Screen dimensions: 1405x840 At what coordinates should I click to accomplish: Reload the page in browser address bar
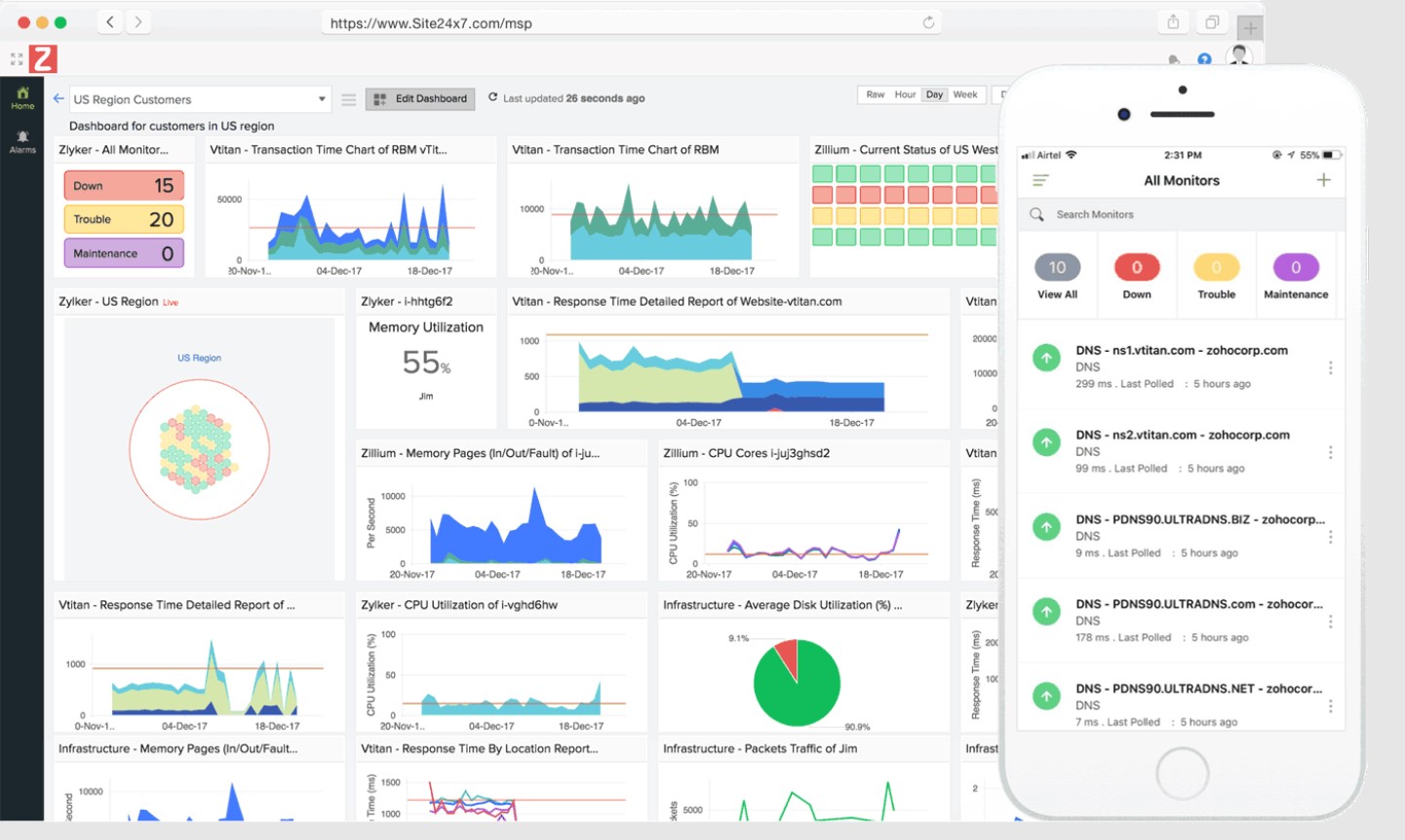928,22
